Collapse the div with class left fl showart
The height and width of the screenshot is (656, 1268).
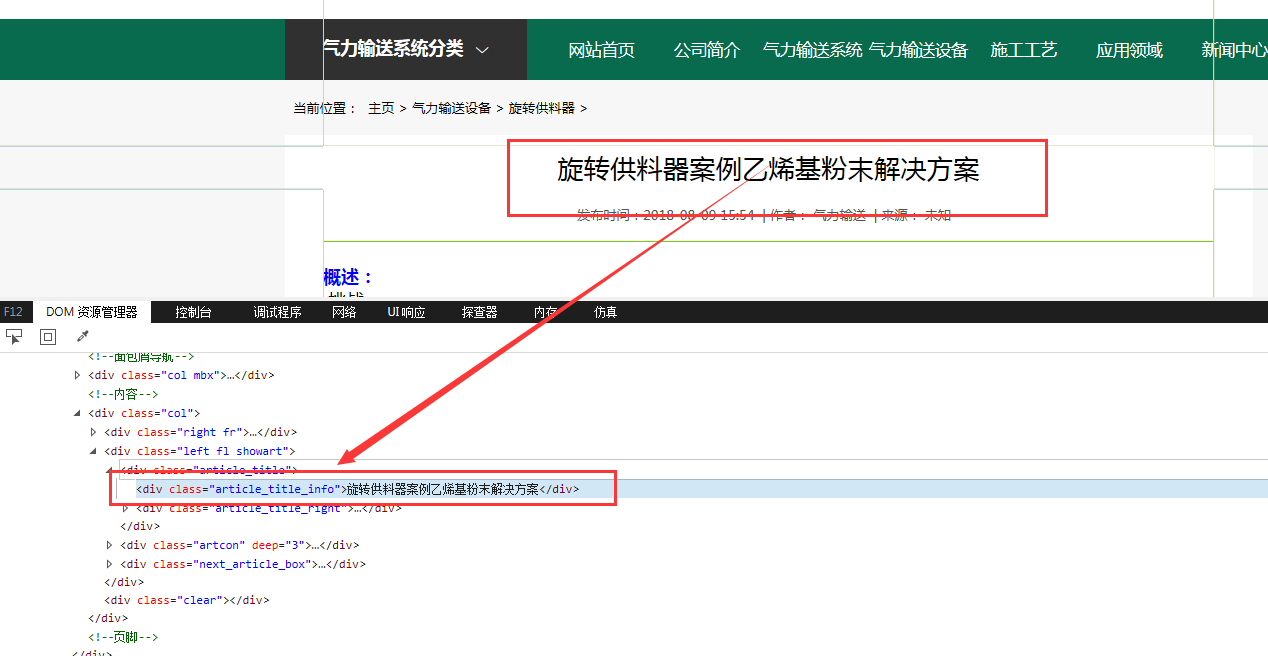coord(93,451)
